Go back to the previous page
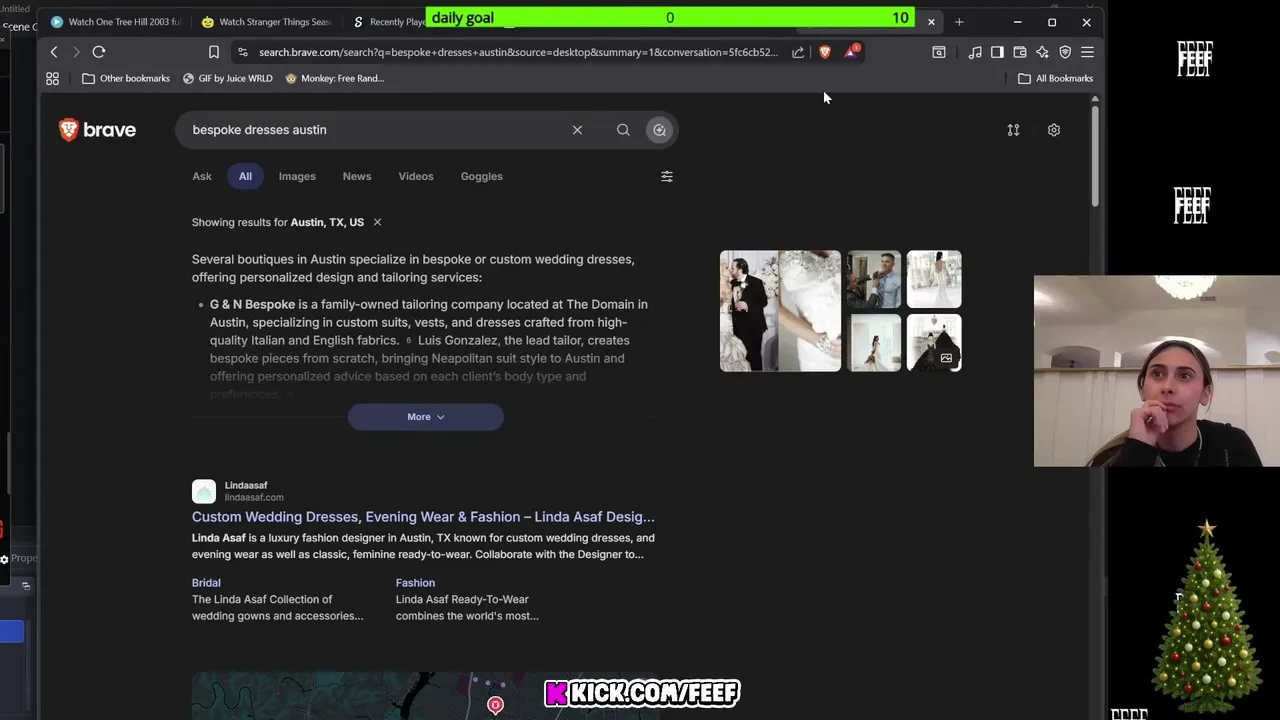This screenshot has width=1280, height=720. 54,52
